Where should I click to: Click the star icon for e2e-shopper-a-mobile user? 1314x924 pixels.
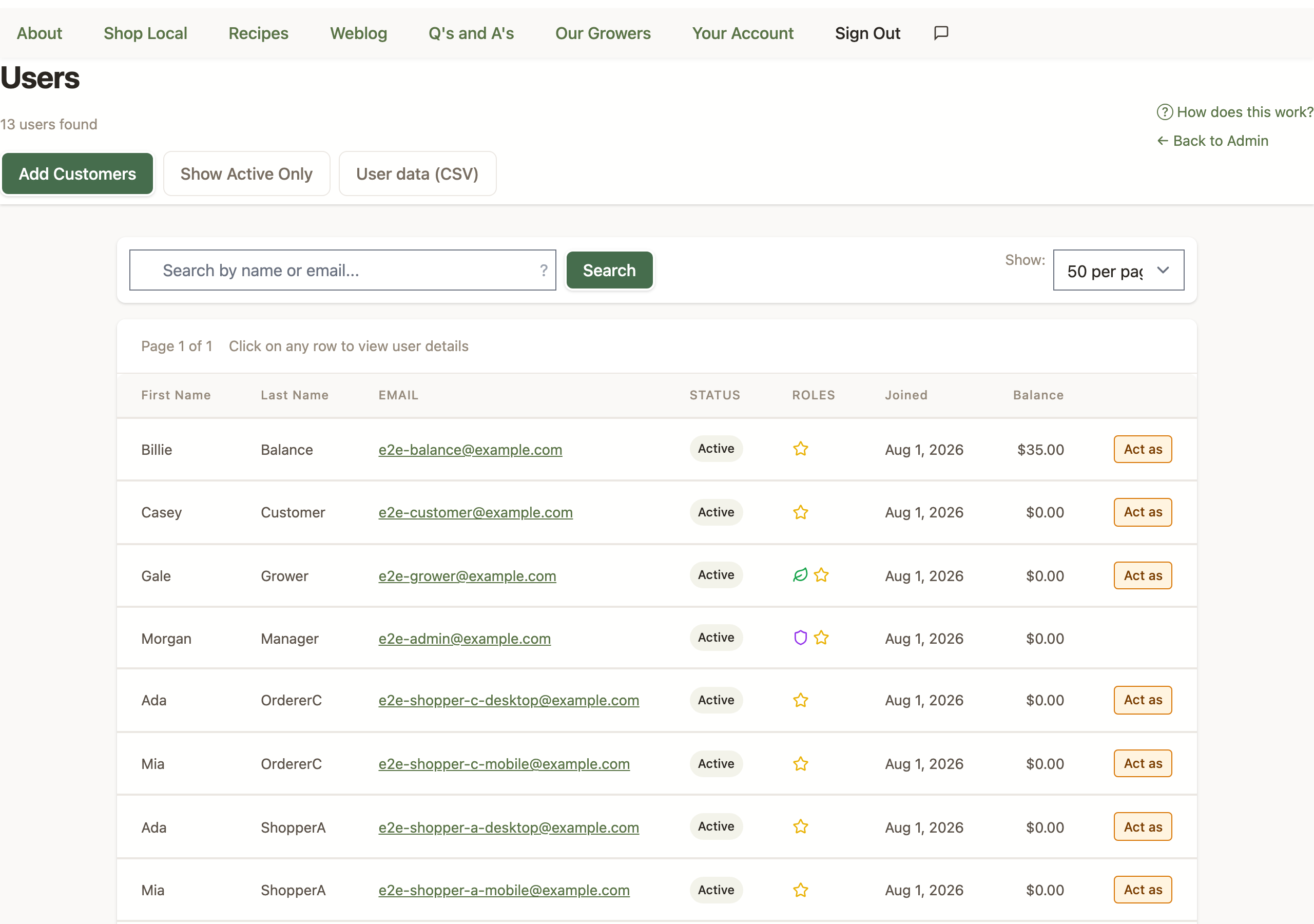(x=800, y=890)
